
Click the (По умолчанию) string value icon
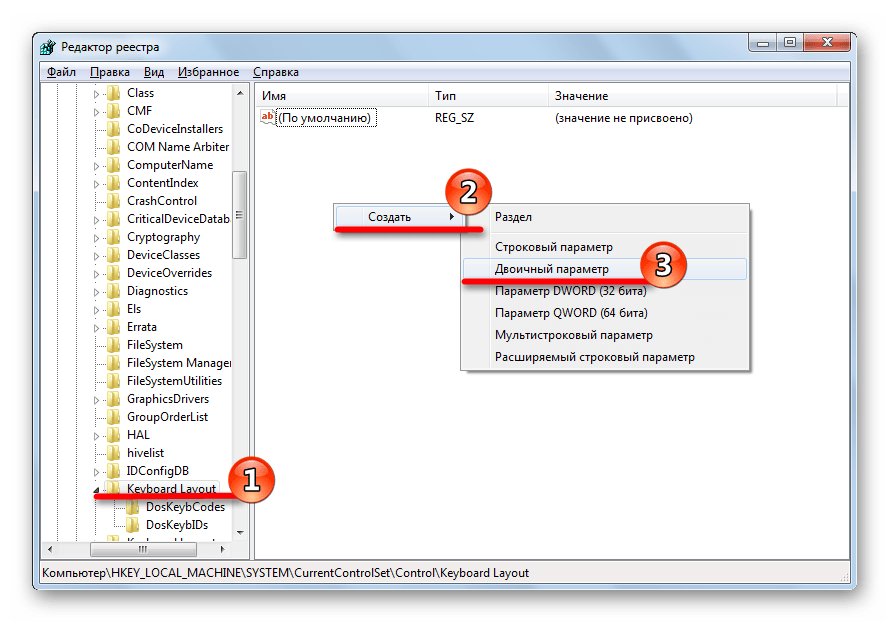click(x=267, y=118)
